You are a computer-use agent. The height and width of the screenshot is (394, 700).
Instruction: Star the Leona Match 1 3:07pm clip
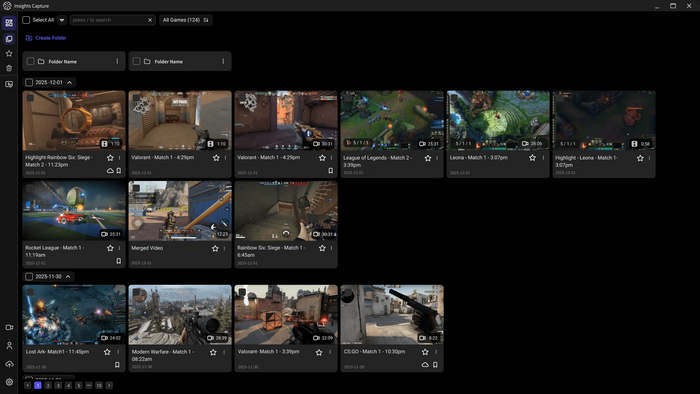[x=532, y=158]
